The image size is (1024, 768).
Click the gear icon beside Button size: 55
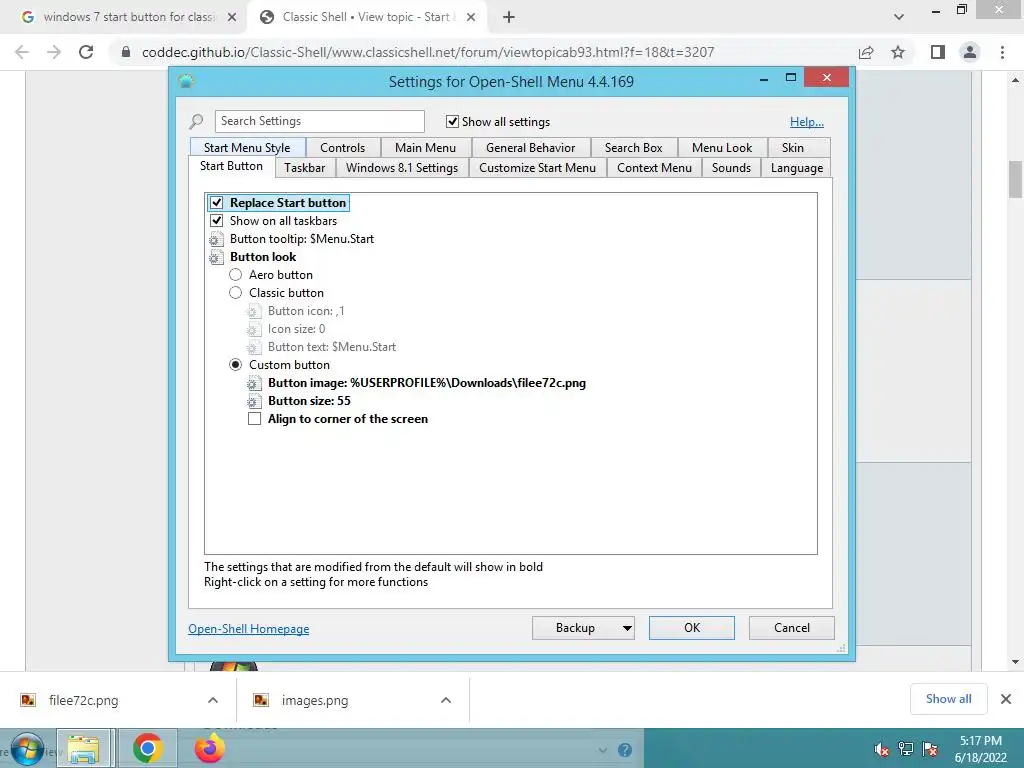[x=254, y=401]
